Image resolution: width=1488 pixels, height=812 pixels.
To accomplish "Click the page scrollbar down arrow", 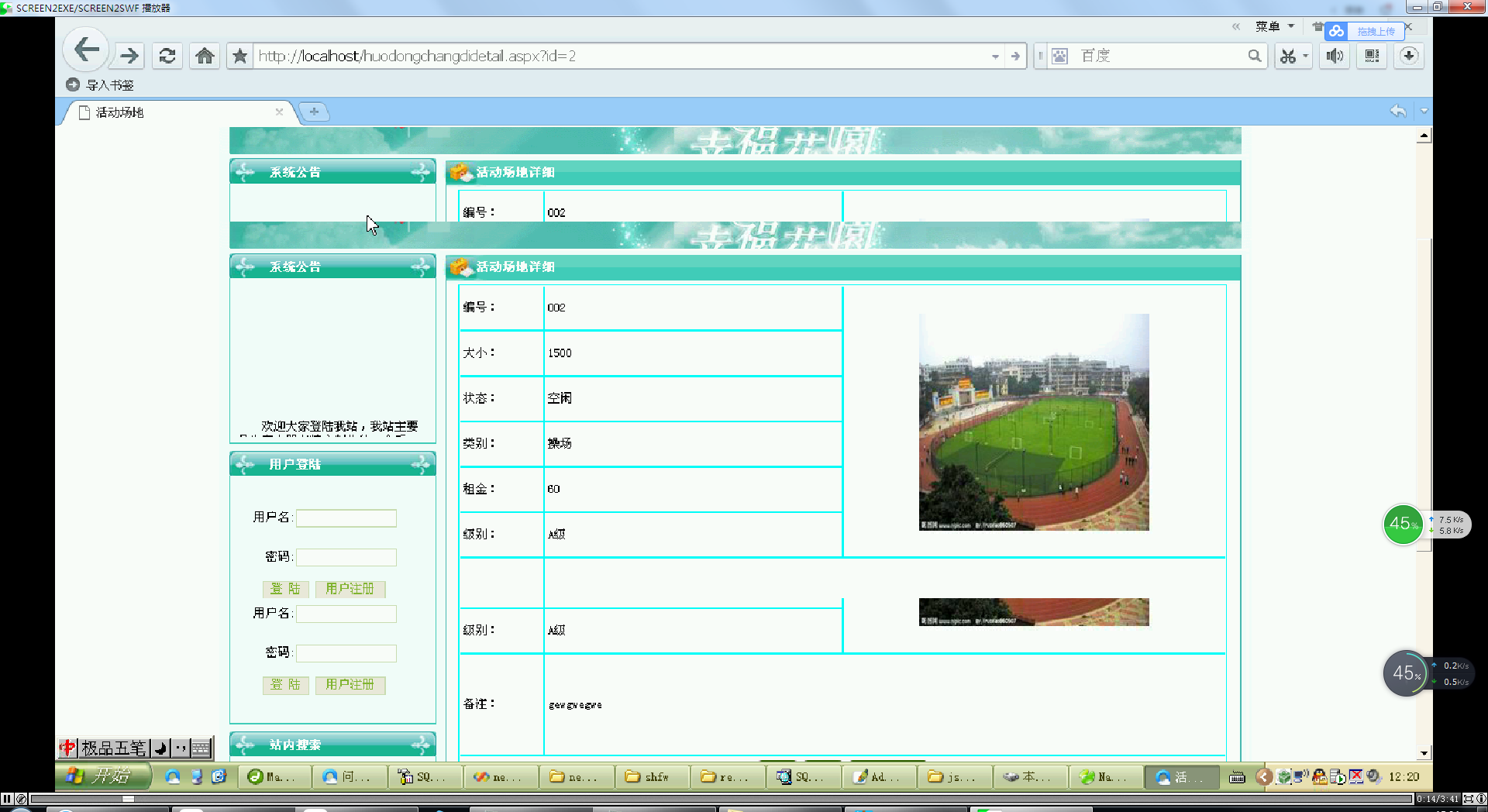I will pyautogui.click(x=1424, y=752).
